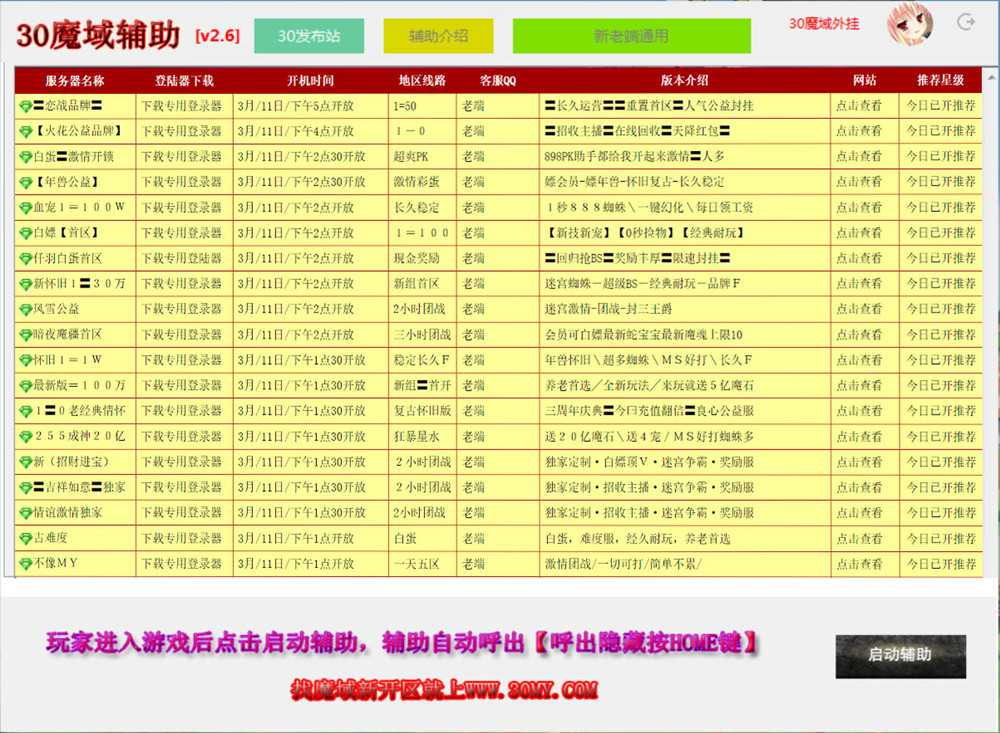Open the 30发布站 tab
This screenshot has height=733, width=1000.
(308, 36)
